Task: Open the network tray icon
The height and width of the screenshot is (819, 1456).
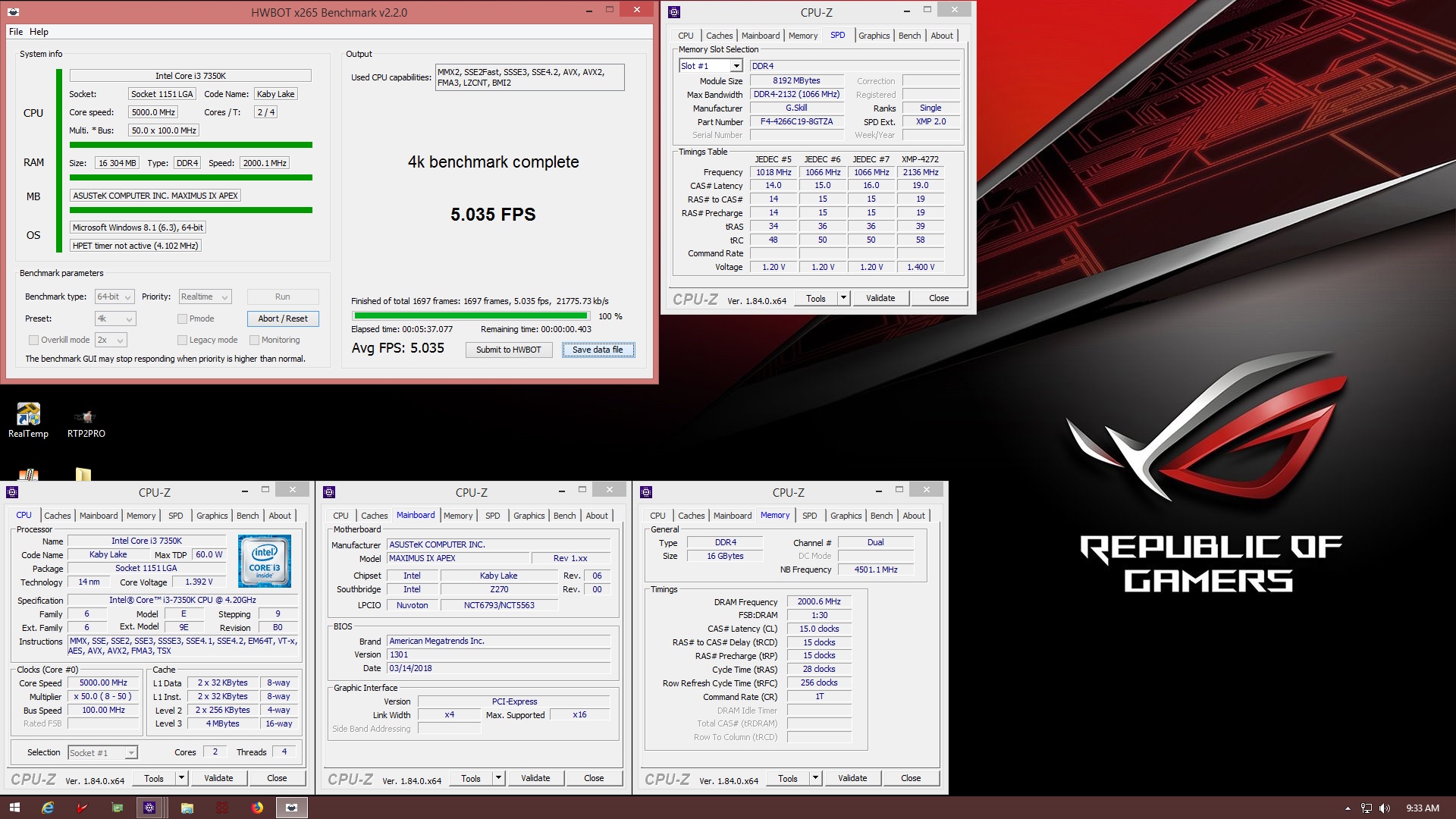Action: (1367, 808)
